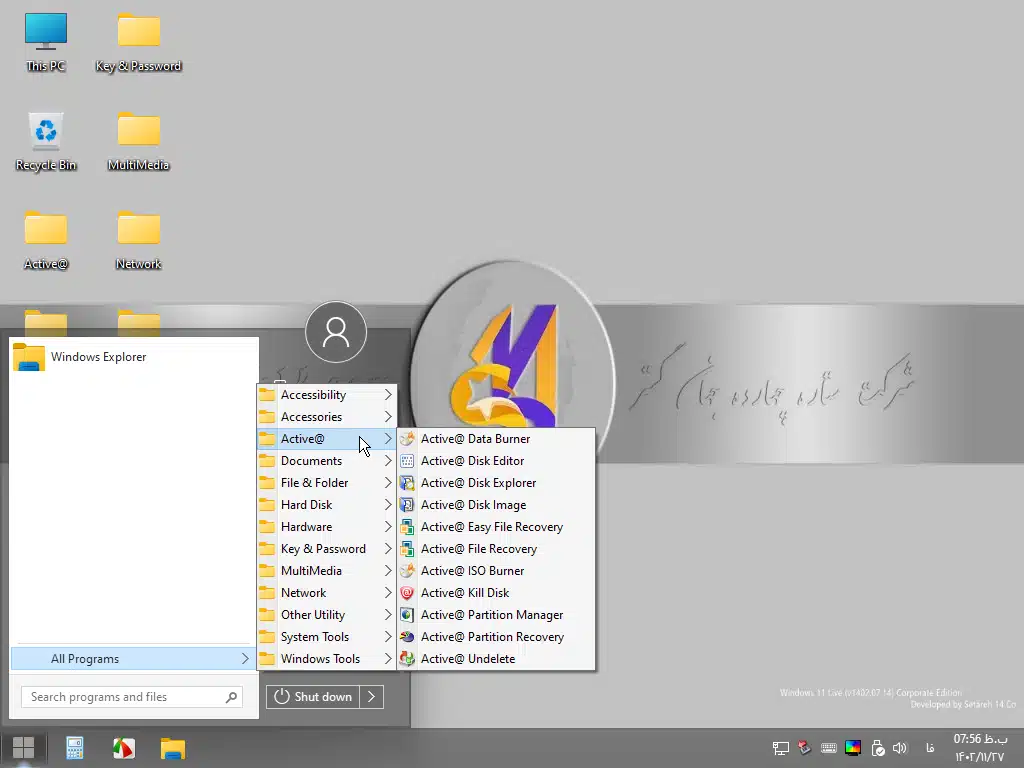
Task: Open Recycle Bin on desktop
Action: click(46, 141)
